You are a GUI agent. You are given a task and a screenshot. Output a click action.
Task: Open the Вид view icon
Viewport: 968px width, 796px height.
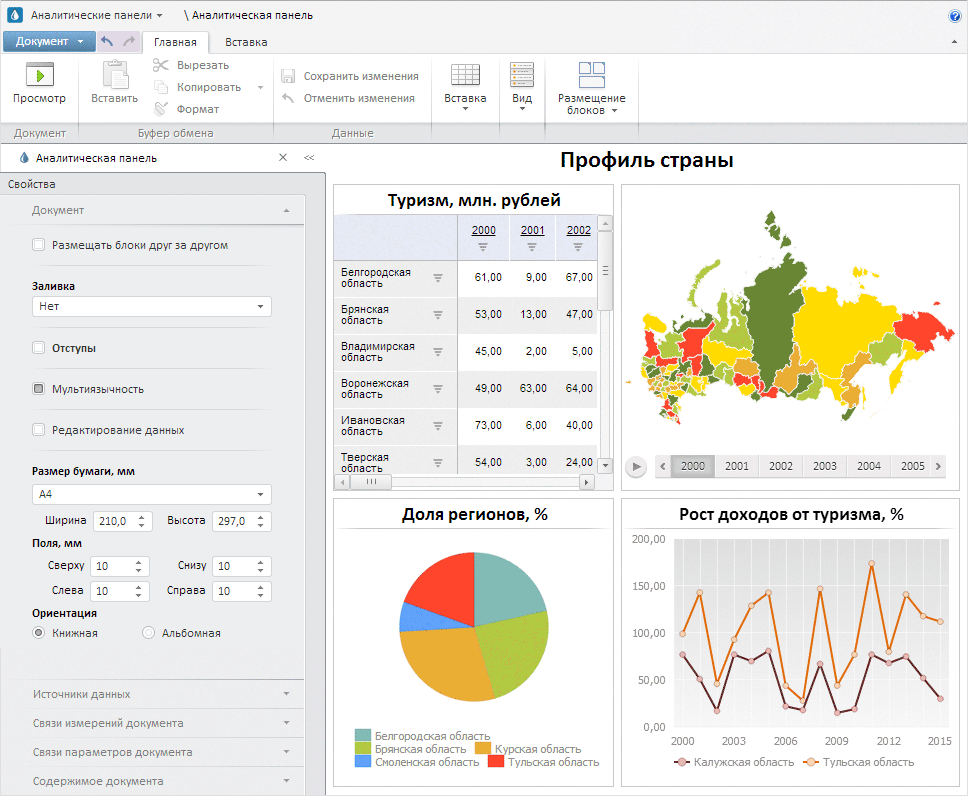522,75
